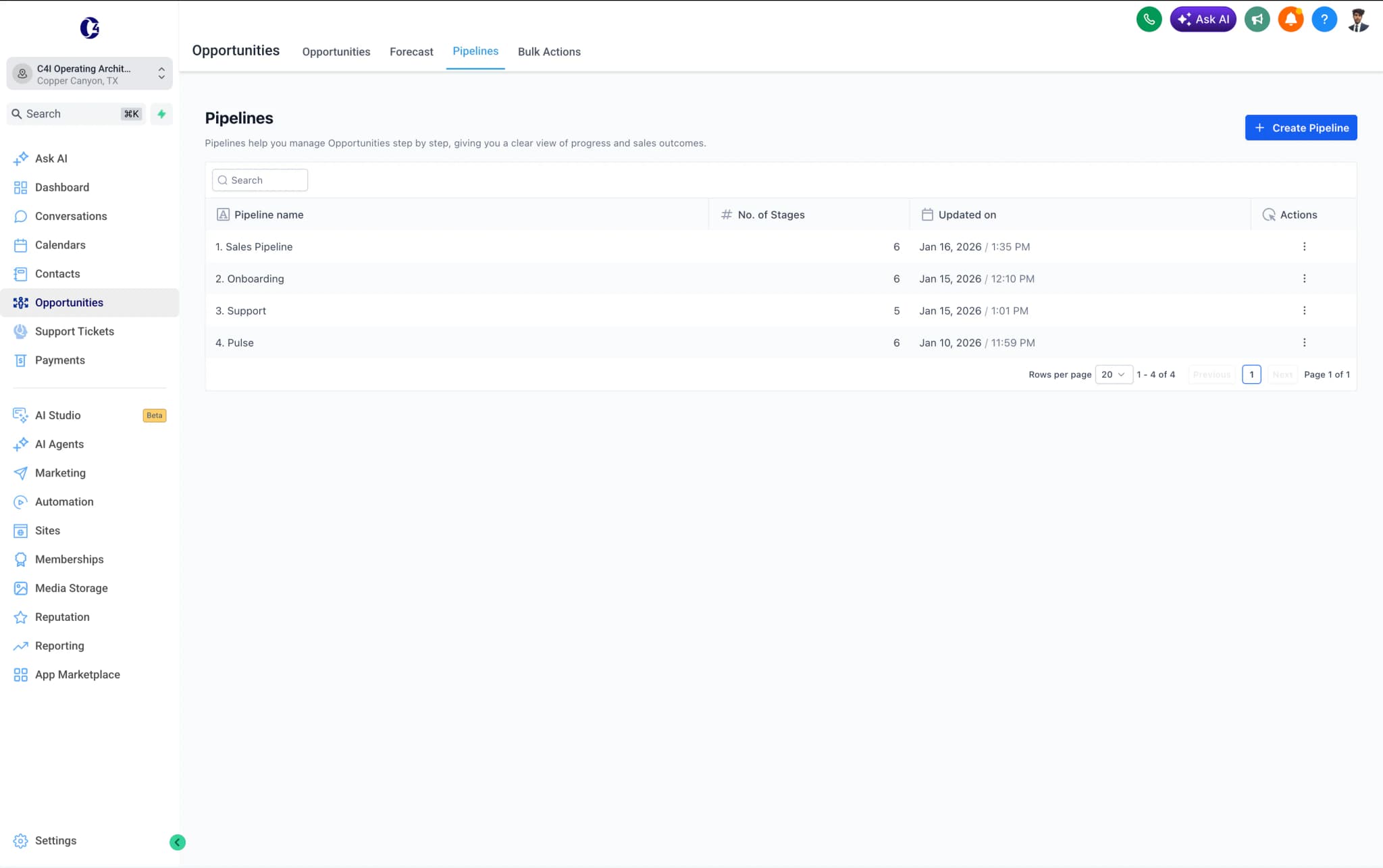The image size is (1383, 868).
Task: Open Contacts in the sidebar
Action: point(90,274)
